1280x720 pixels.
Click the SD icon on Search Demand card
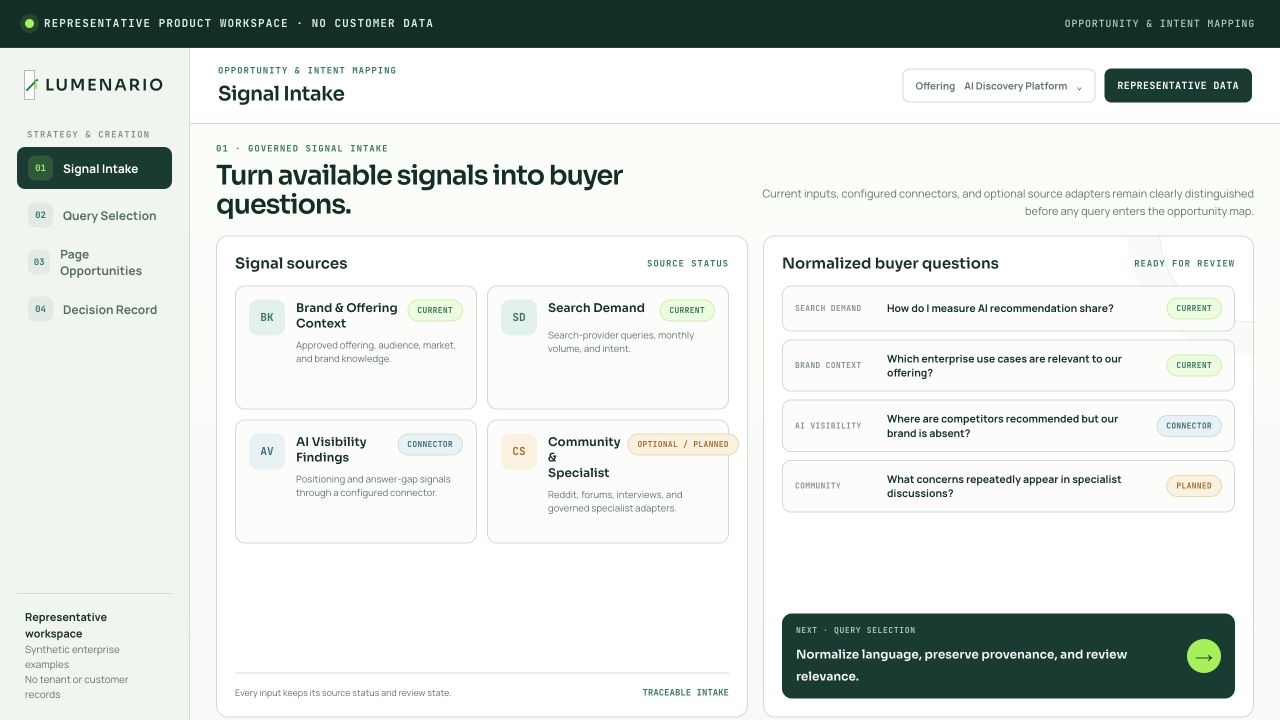tap(519, 318)
